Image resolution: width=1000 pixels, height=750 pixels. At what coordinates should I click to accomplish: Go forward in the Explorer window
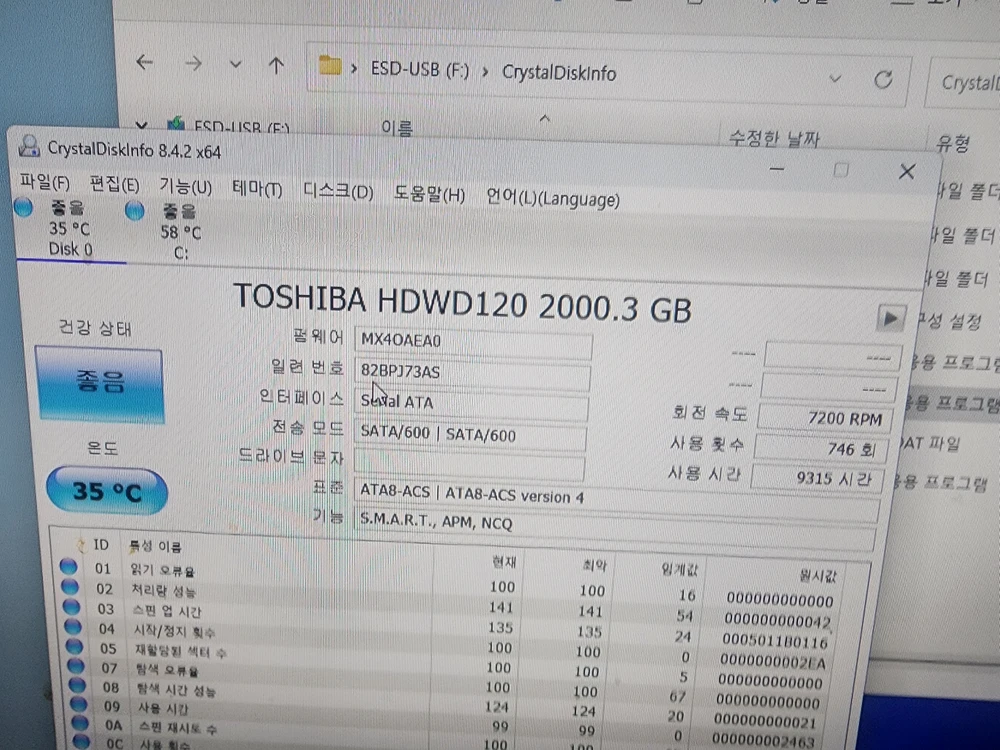(193, 63)
